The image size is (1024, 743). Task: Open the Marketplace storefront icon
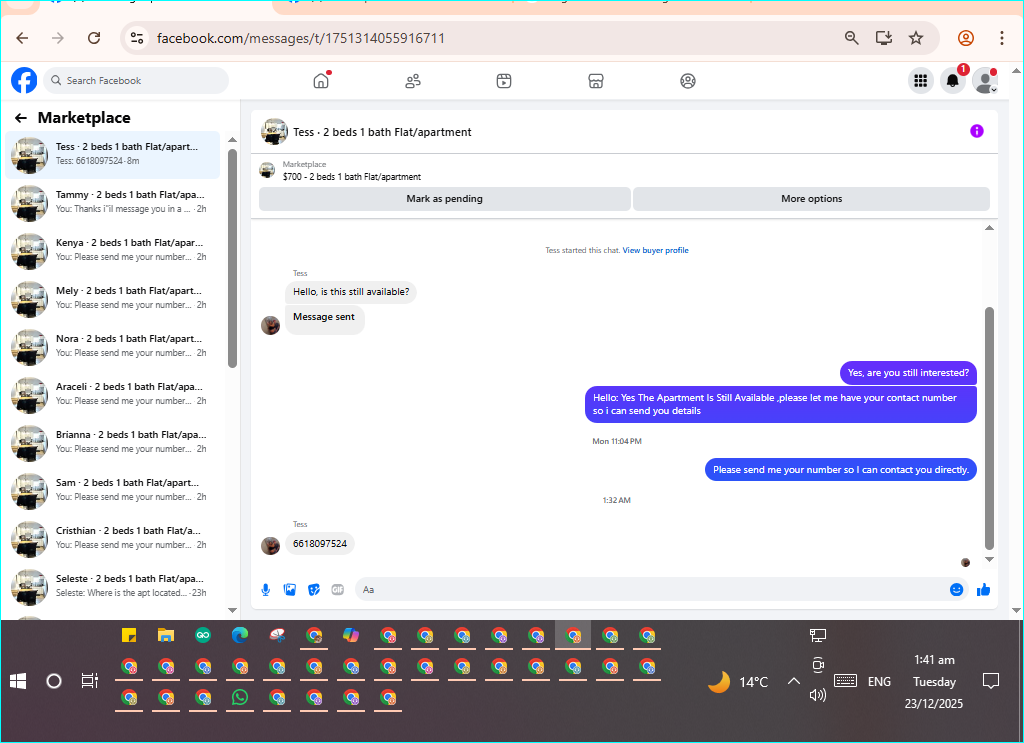(596, 81)
